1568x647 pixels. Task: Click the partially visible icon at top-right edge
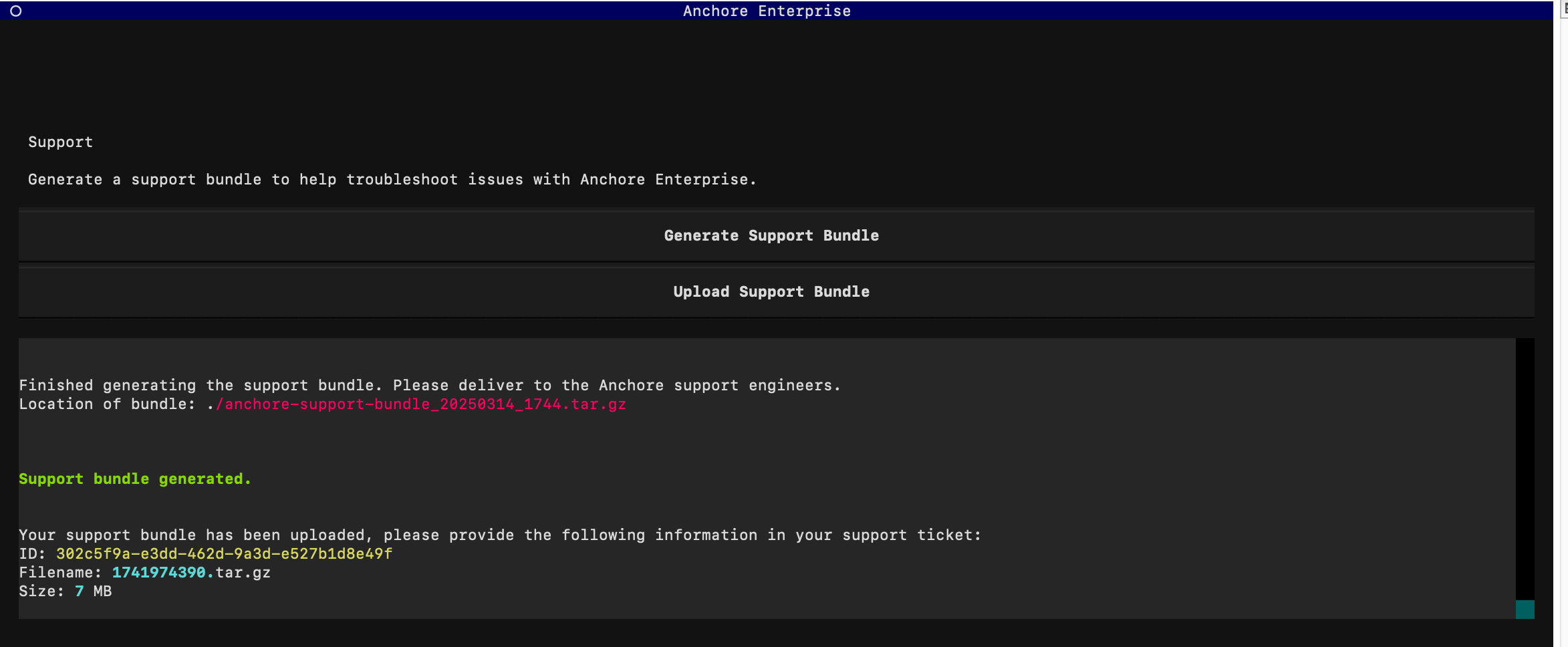click(1564, 9)
